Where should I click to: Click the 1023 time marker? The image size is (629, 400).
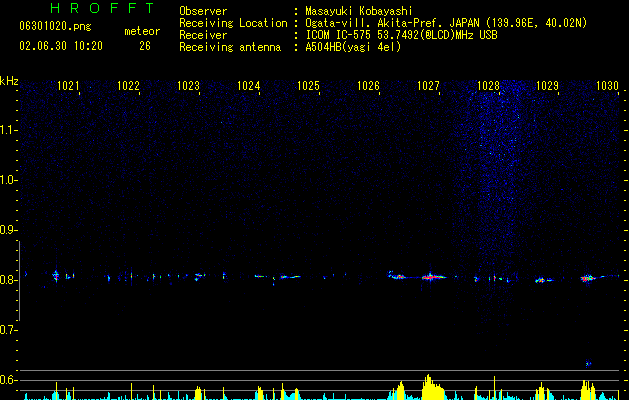188,86
